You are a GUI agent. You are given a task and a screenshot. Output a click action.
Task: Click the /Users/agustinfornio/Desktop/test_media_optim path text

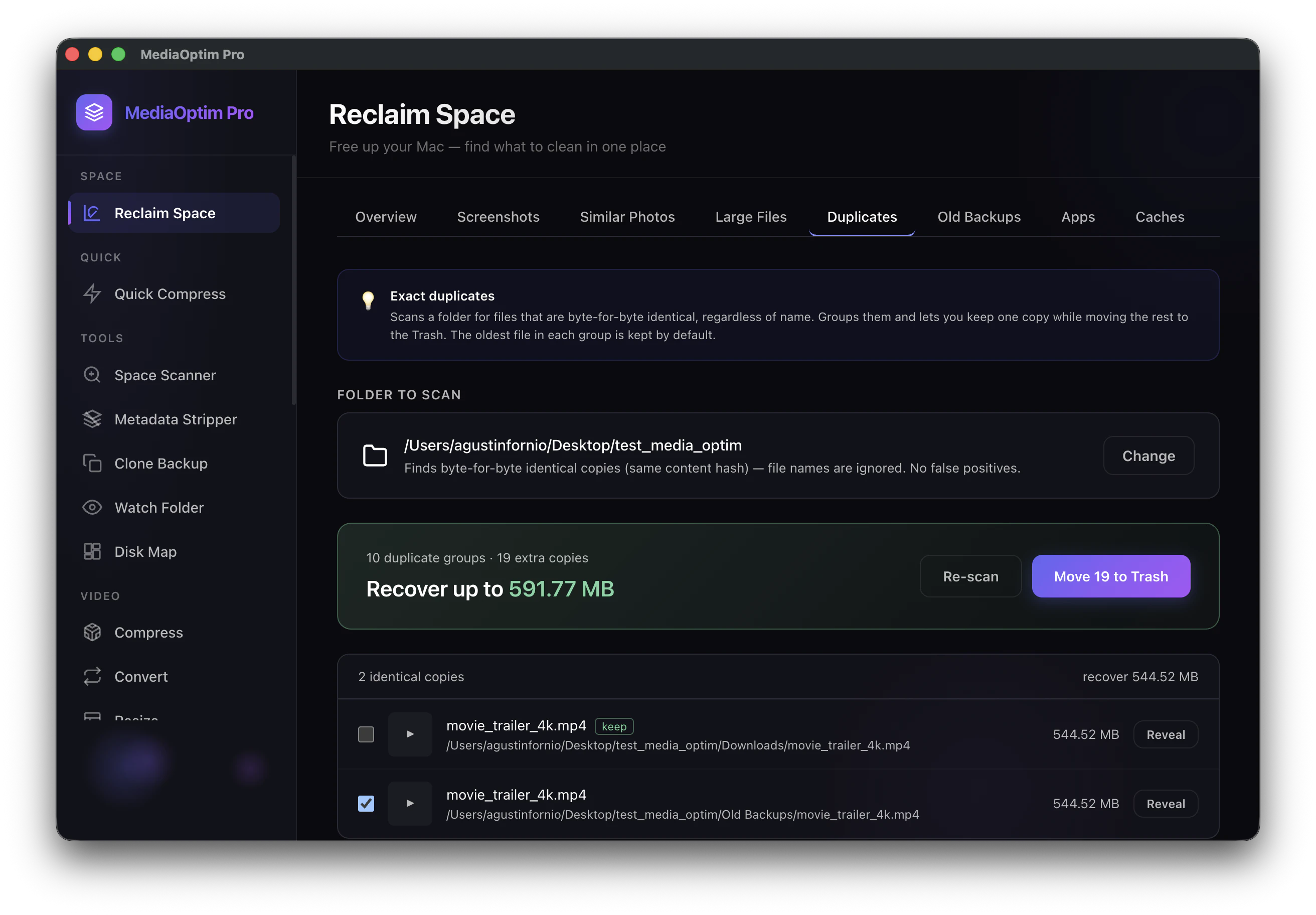[x=573, y=445]
